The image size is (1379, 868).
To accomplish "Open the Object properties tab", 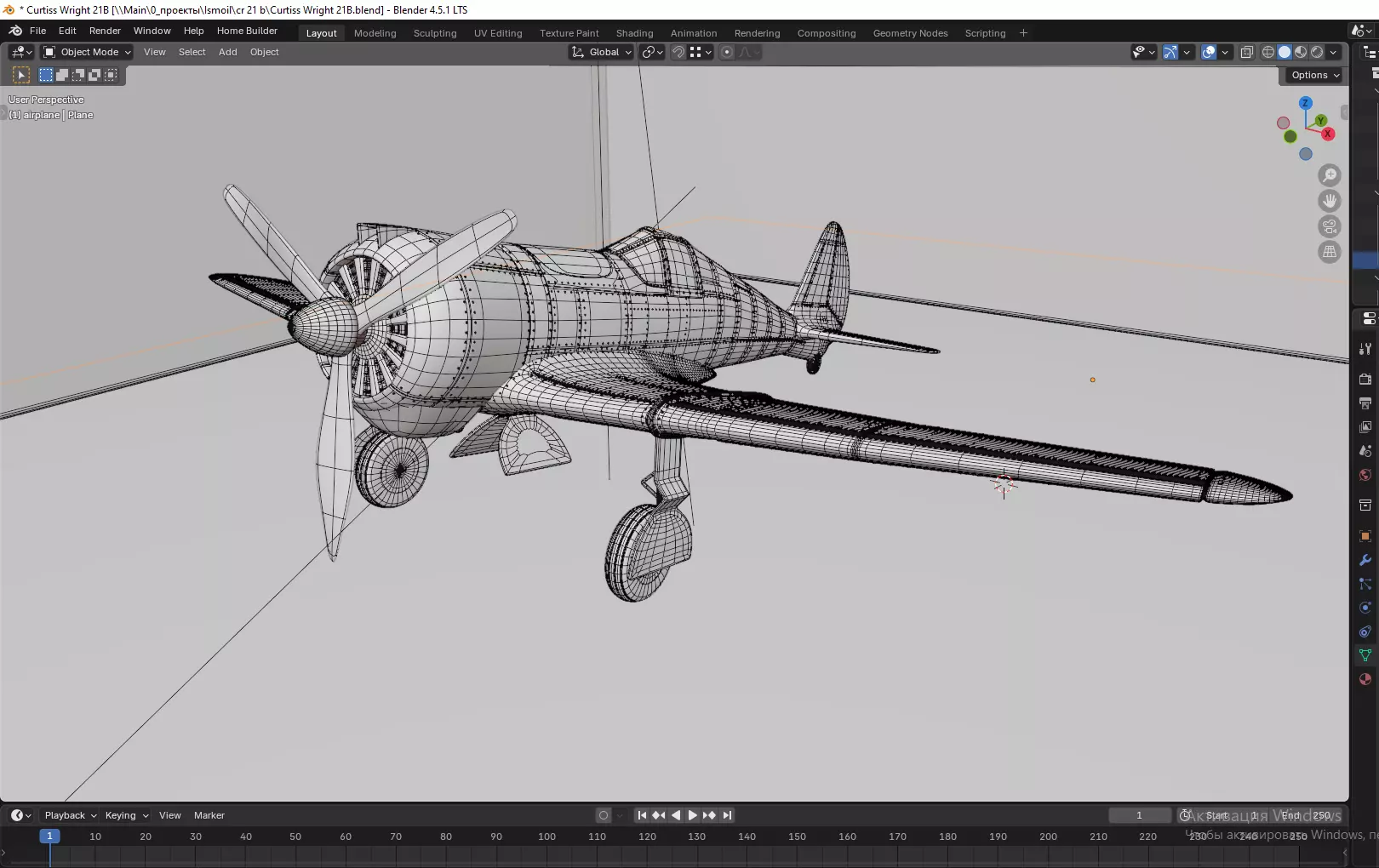I will coord(1365,535).
